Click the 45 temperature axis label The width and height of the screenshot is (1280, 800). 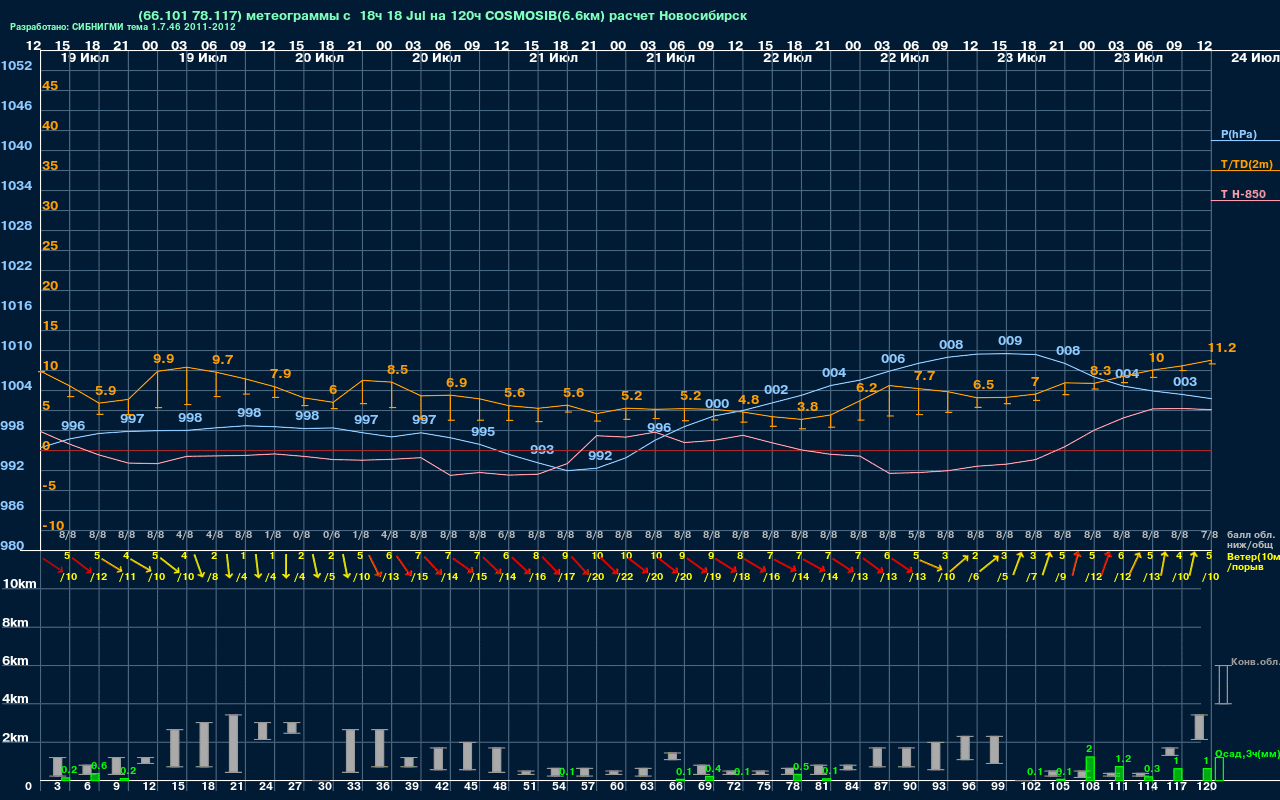click(50, 86)
